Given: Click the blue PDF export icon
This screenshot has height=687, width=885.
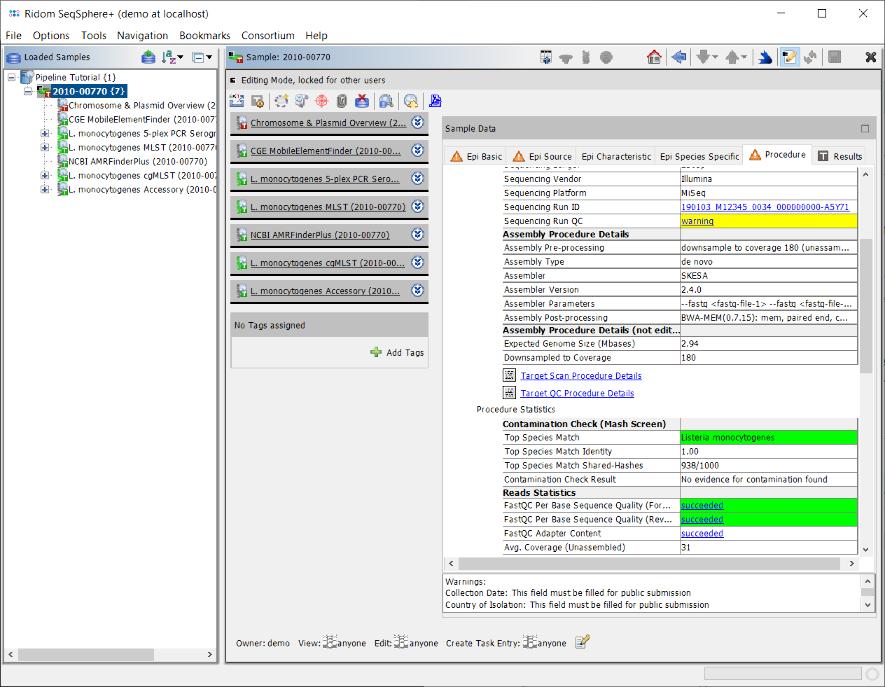Looking at the screenshot, I should [435, 101].
